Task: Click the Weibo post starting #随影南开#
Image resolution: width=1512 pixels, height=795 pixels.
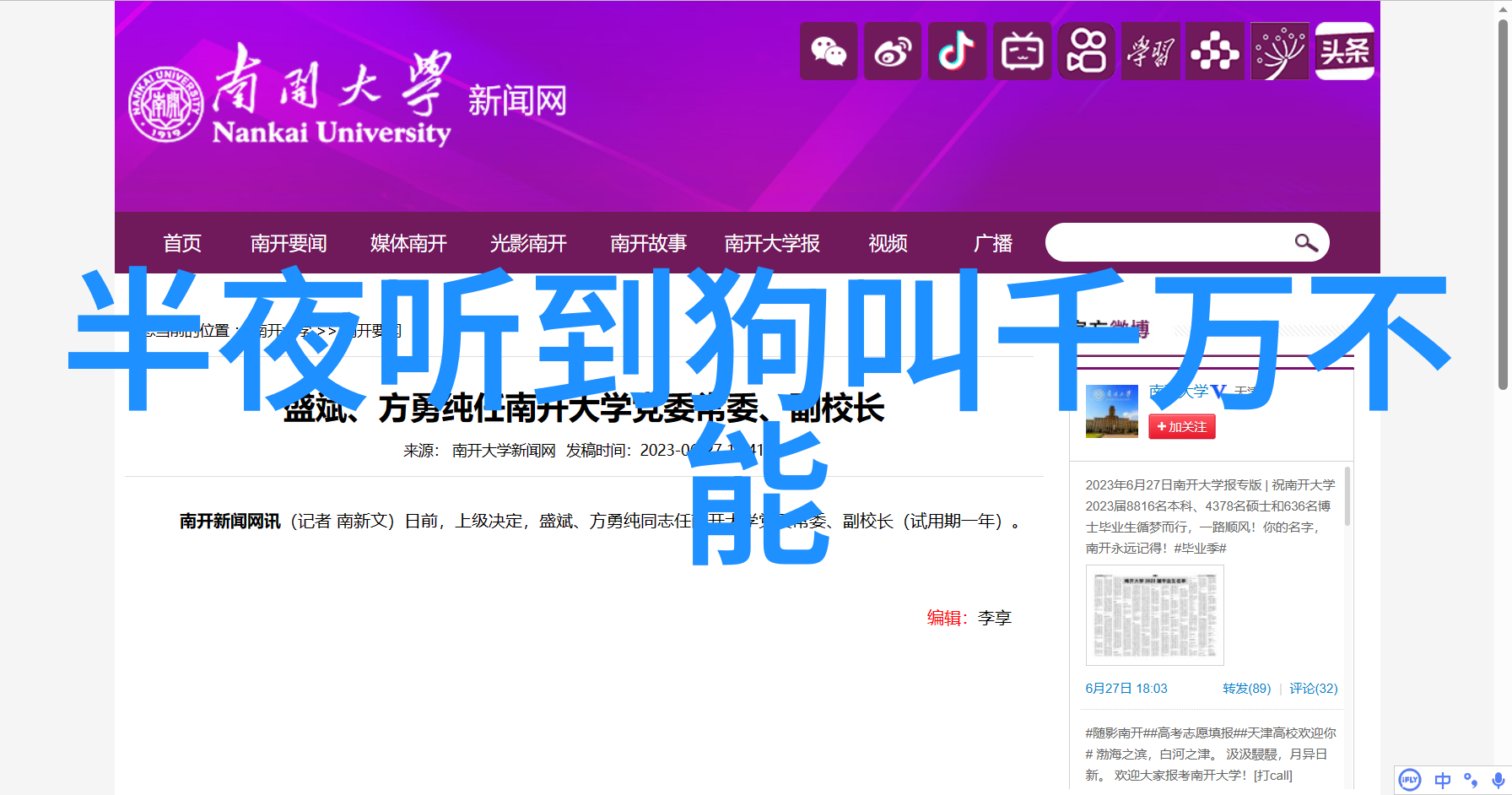Action: [1211, 754]
